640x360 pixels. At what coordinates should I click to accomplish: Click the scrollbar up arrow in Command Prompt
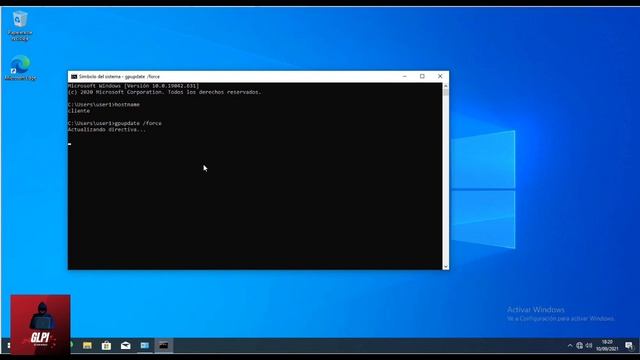click(446, 86)
